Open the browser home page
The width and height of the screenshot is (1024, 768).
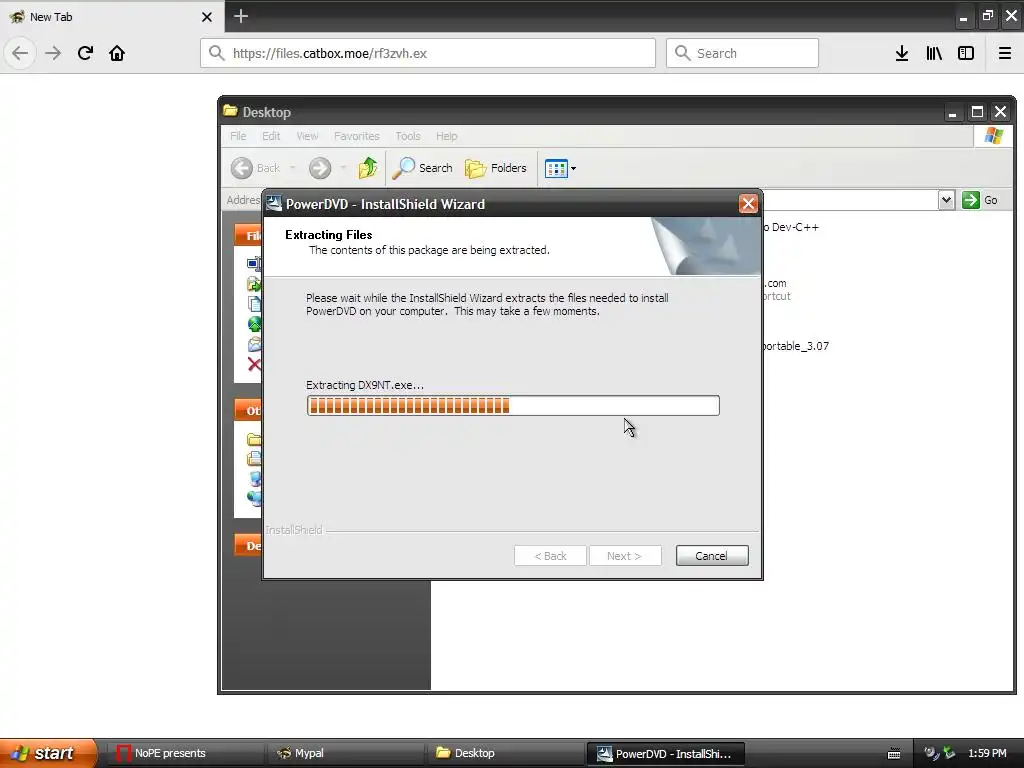pos(117,53)
